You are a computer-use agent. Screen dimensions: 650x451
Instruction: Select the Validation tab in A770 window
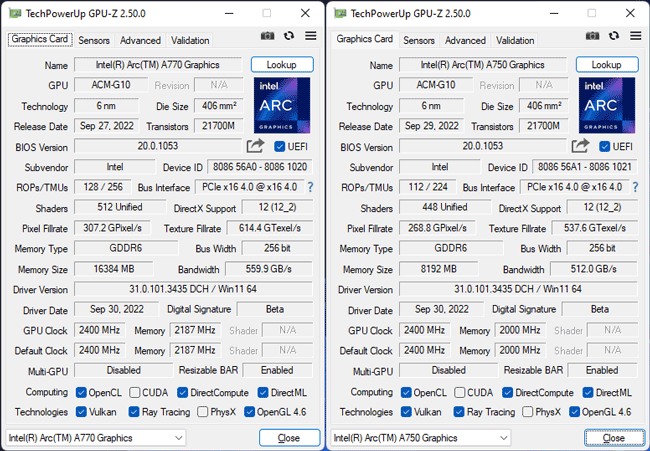click(x=190, y=41)
